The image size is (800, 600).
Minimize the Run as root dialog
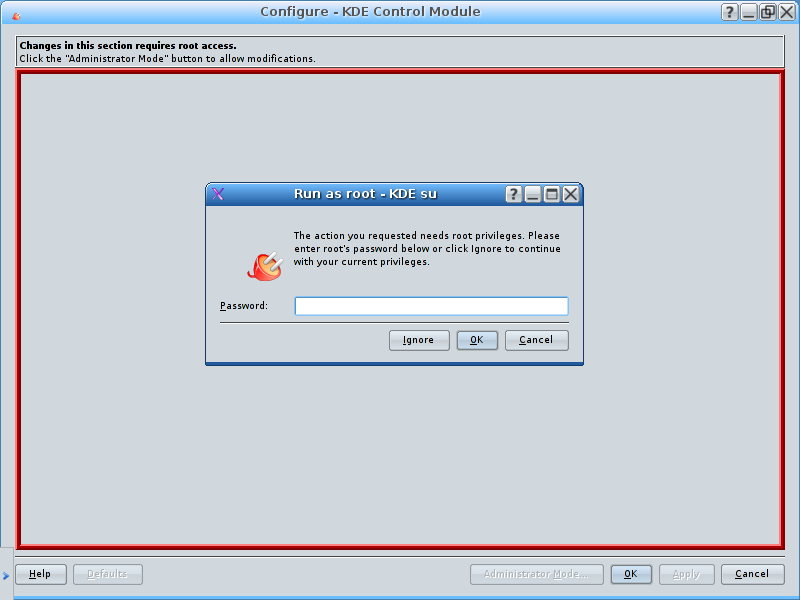[x=533, y=194]
